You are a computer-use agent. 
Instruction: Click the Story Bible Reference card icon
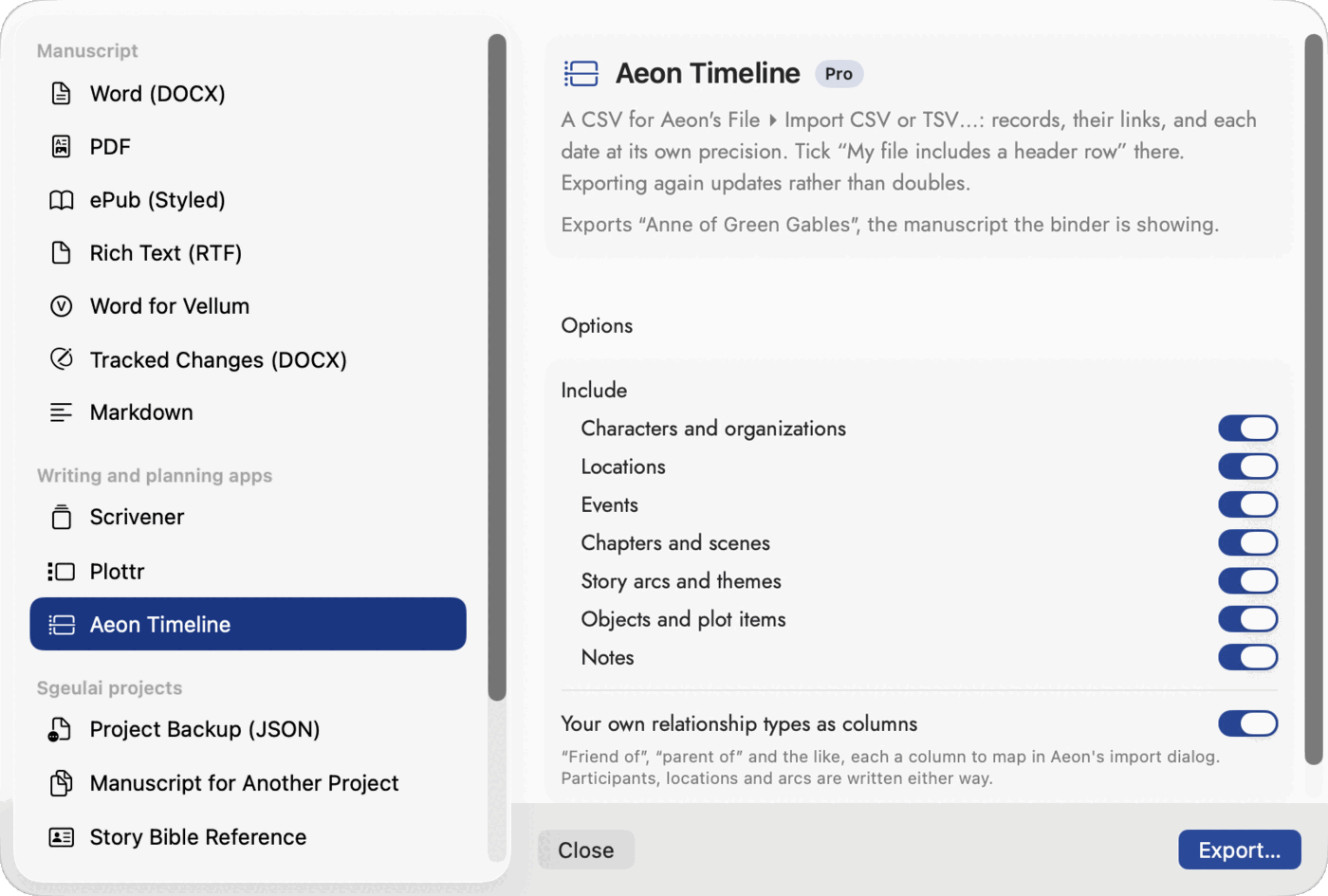(x=61, y=837)
